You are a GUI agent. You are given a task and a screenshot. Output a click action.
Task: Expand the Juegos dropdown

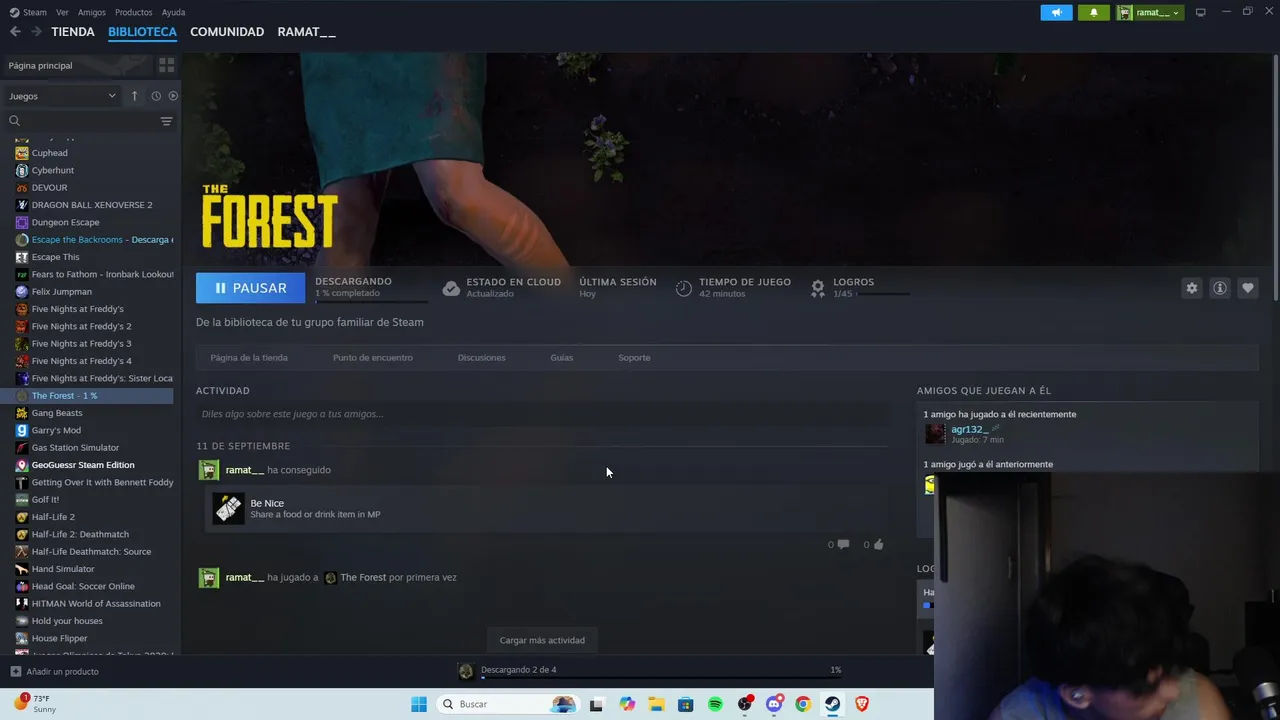click(62, 96)
